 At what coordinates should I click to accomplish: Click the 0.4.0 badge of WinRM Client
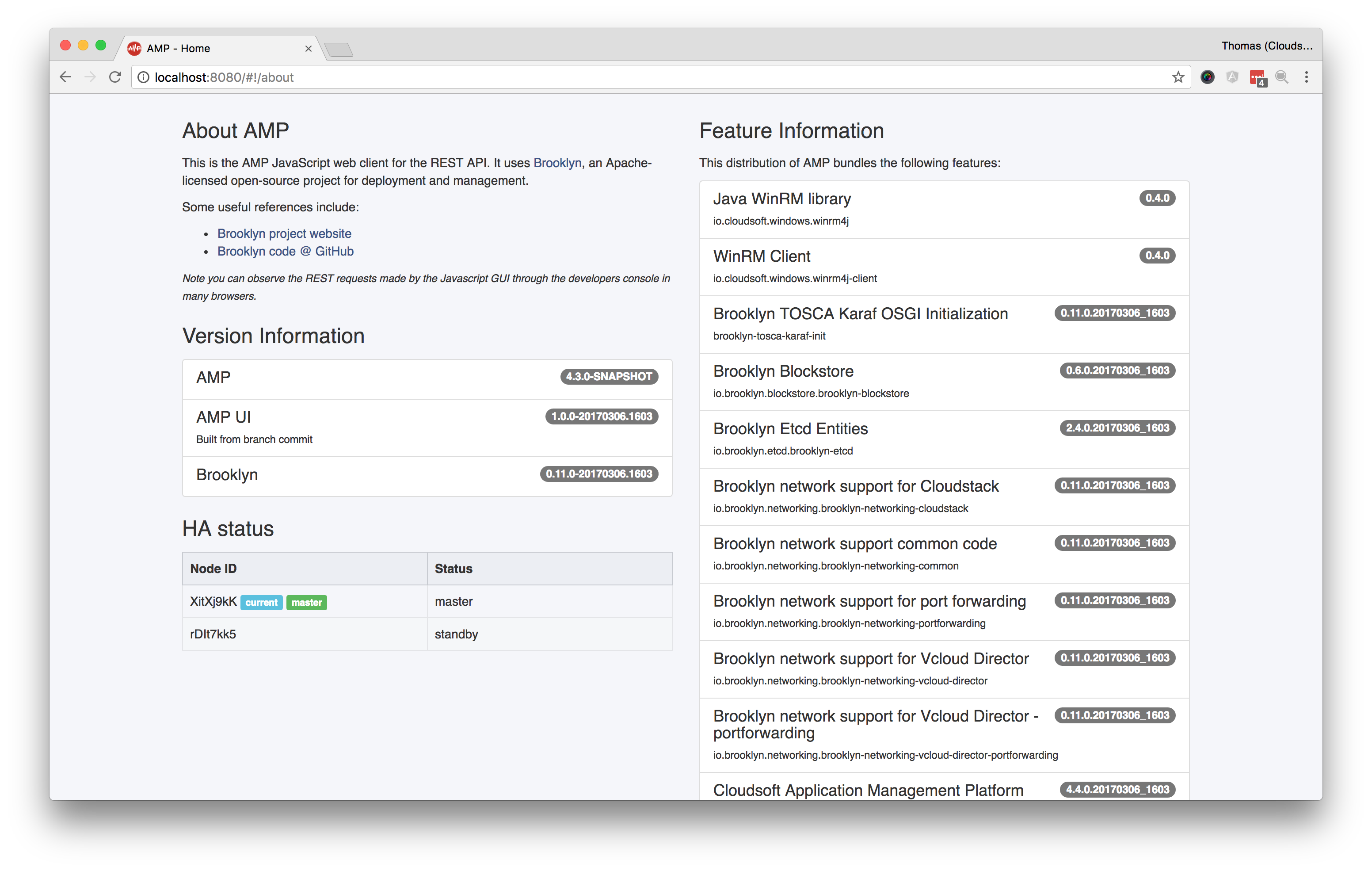tap(1157, 256)
